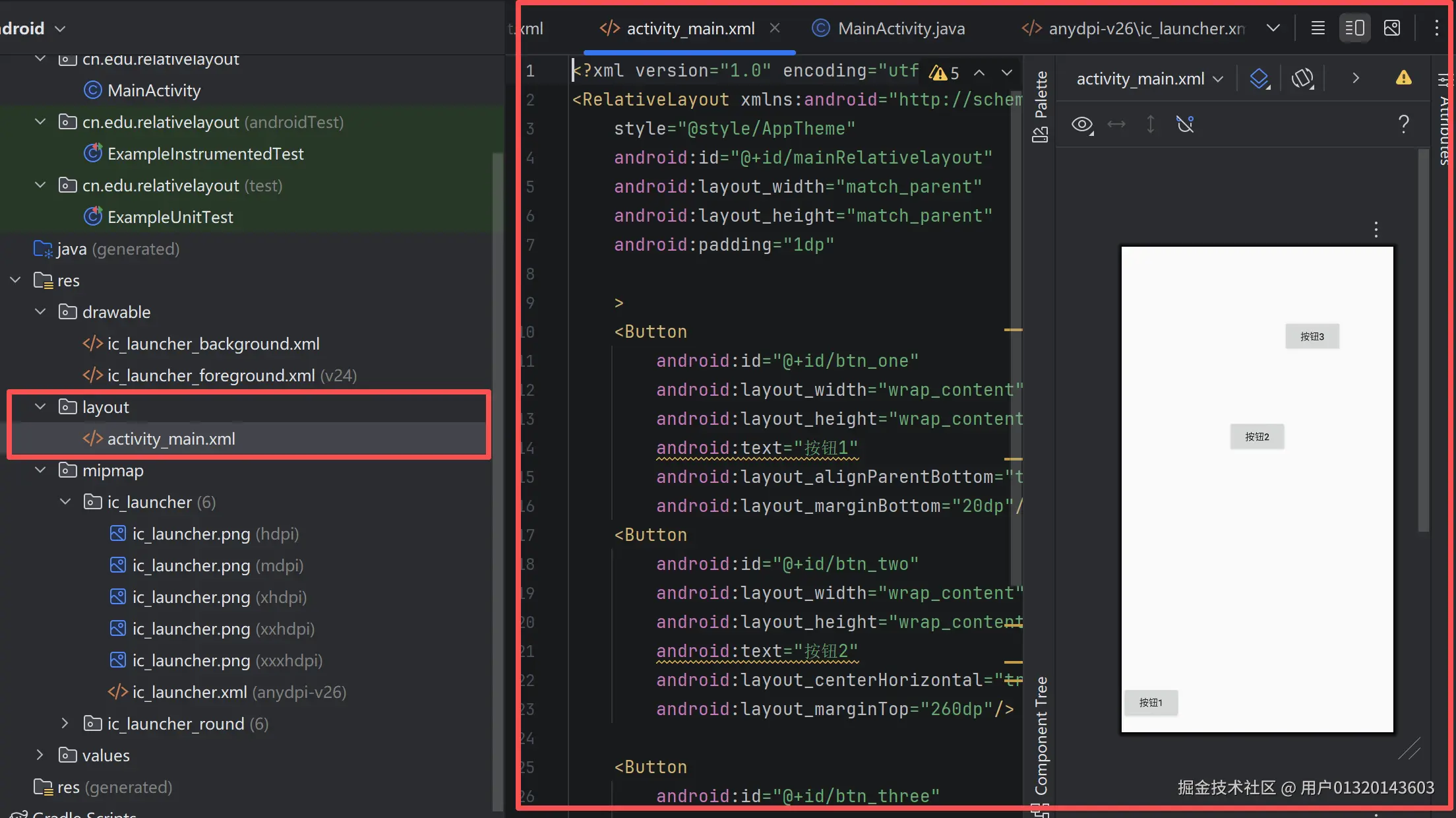Toggle the View Options eye icon
Image resolution: width=1456 pixels, height=818 pixels.
[x=1082, y=124]
